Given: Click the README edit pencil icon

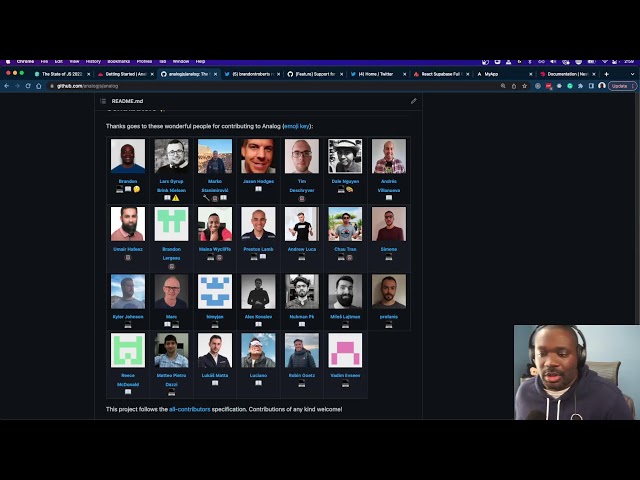Looking at the screenshot, I should pos(413,101).
